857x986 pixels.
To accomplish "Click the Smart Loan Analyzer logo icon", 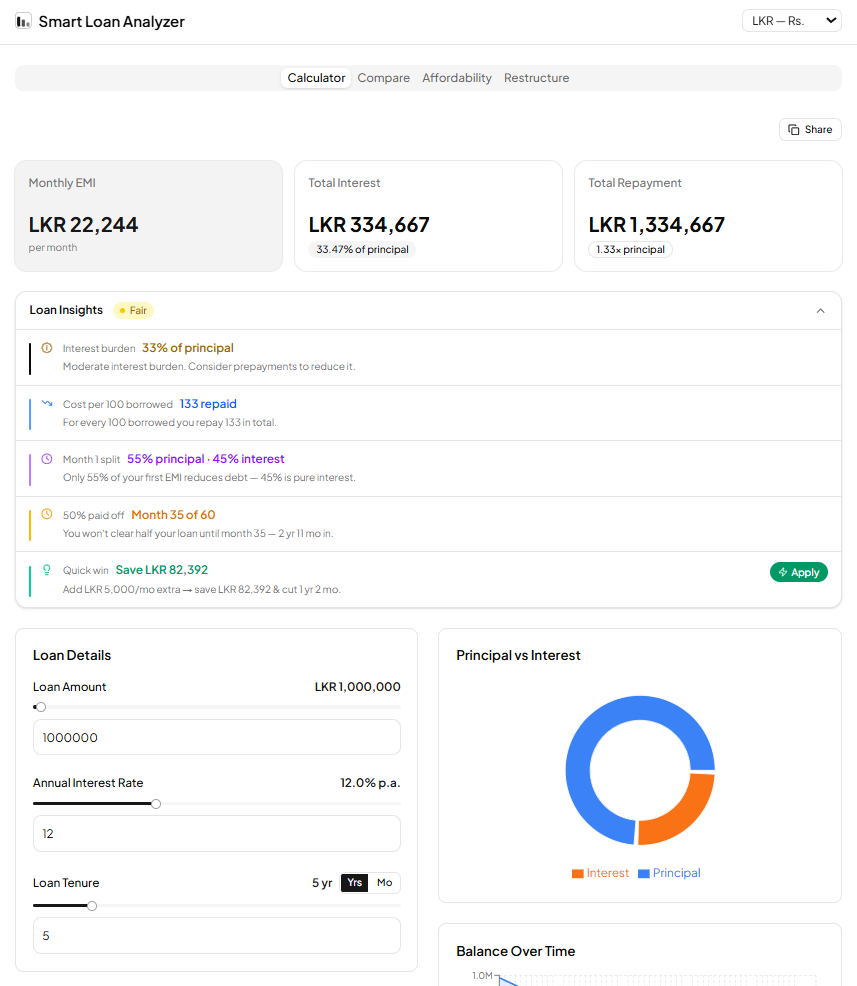I will pyautogui.click(x=23, y=21).
